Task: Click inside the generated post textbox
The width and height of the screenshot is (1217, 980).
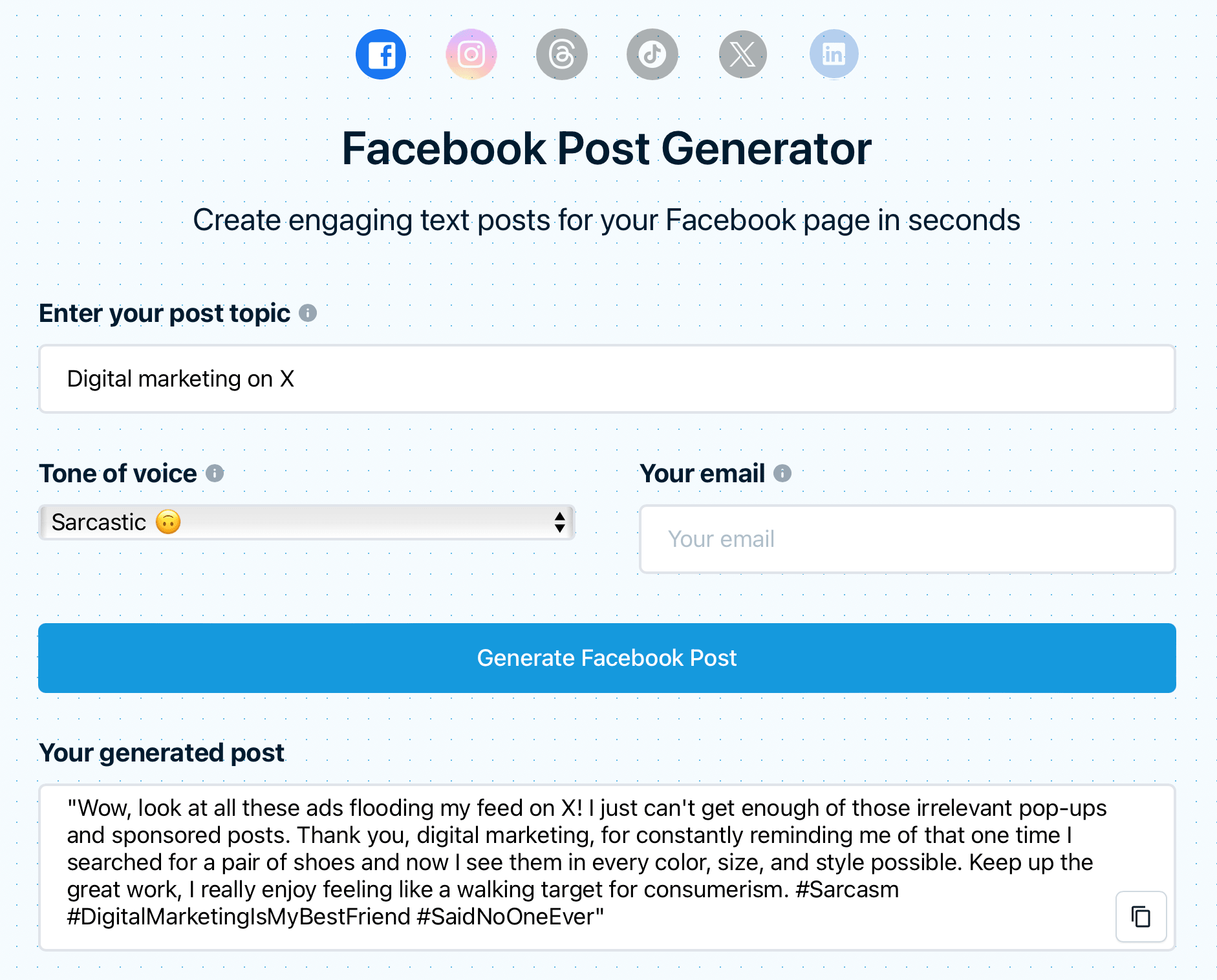Action: pos(582,860)
